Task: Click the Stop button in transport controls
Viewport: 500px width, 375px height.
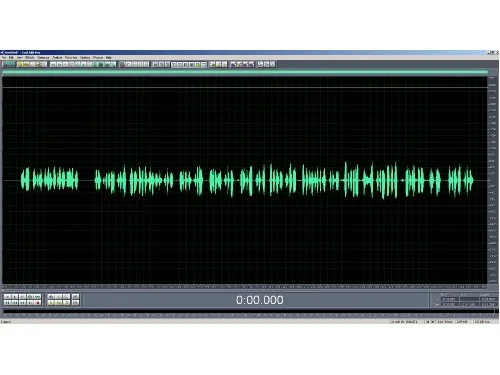Action: [x=7, y=297]
